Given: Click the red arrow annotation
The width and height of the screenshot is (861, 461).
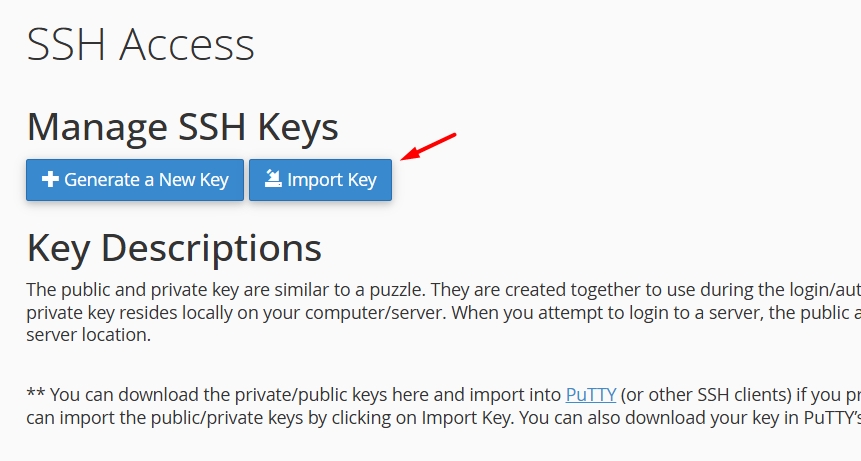Looking at the screenshot, I should click(428, 146).
